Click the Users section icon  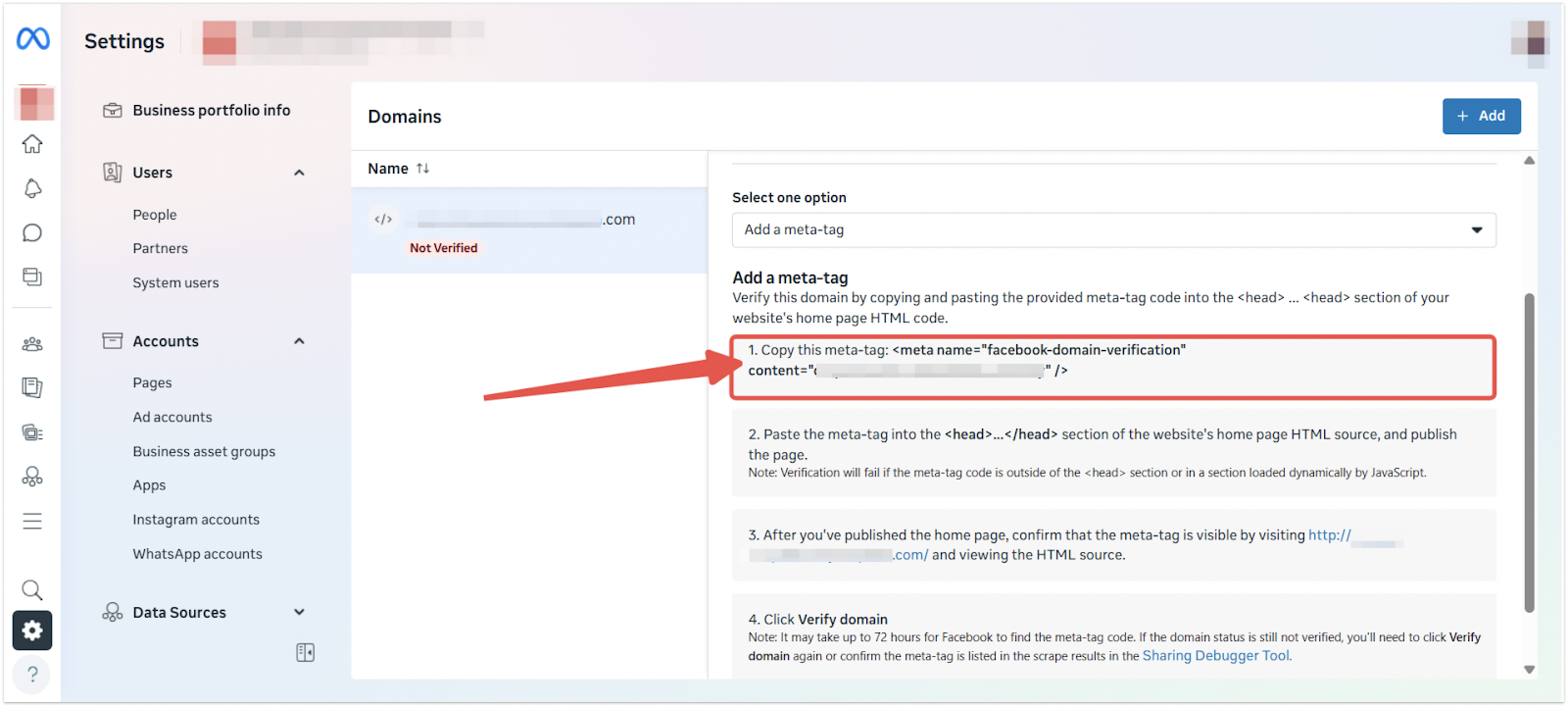click(113, 173)
